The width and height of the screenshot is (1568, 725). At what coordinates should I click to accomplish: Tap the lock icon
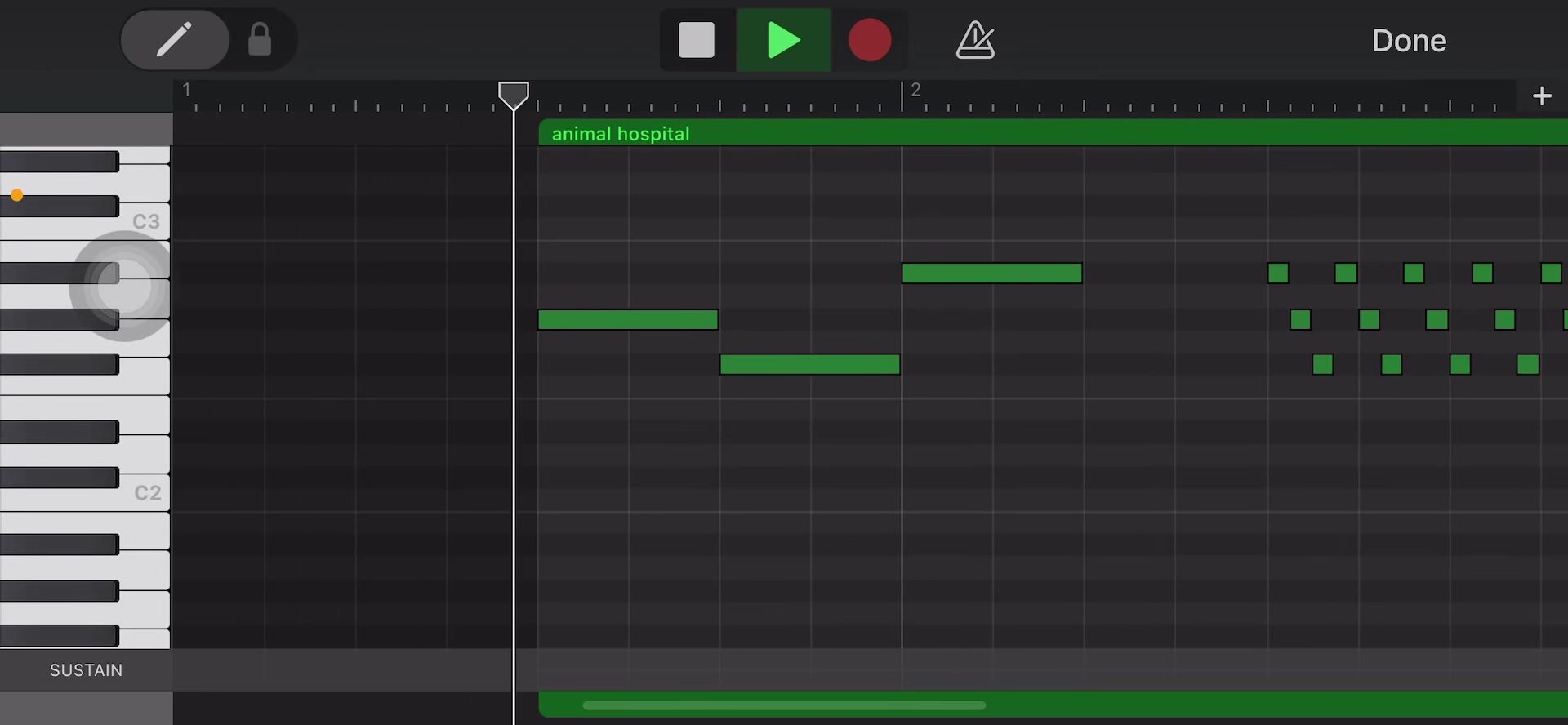(x=260, y=39)
